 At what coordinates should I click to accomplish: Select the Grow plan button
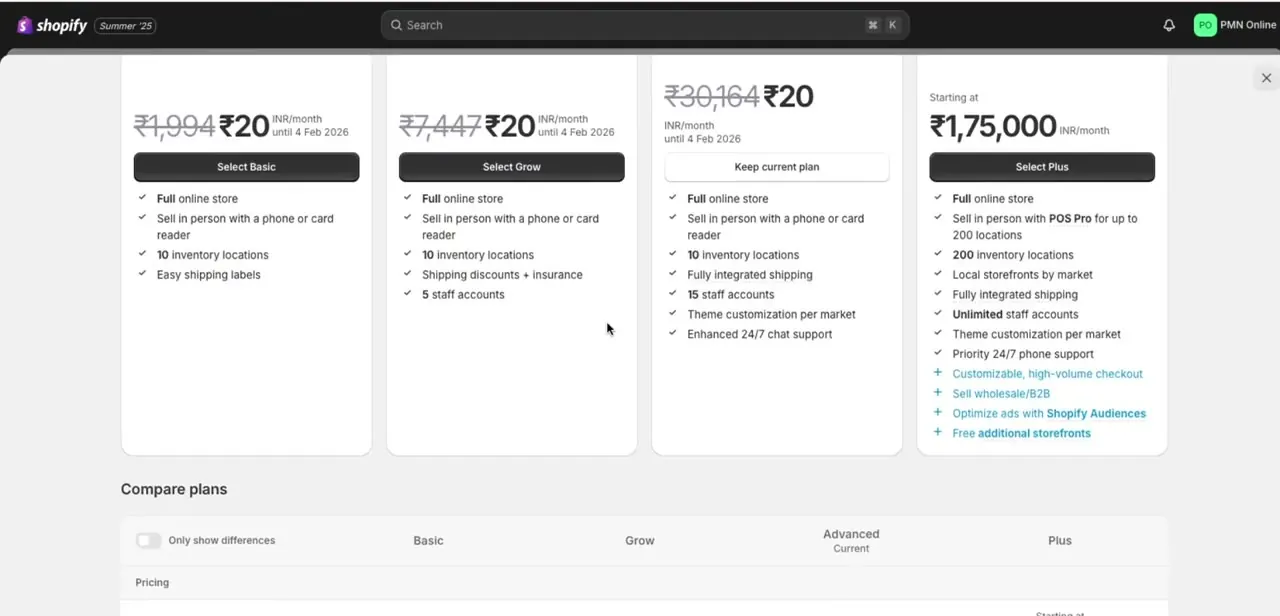point(511,167)
